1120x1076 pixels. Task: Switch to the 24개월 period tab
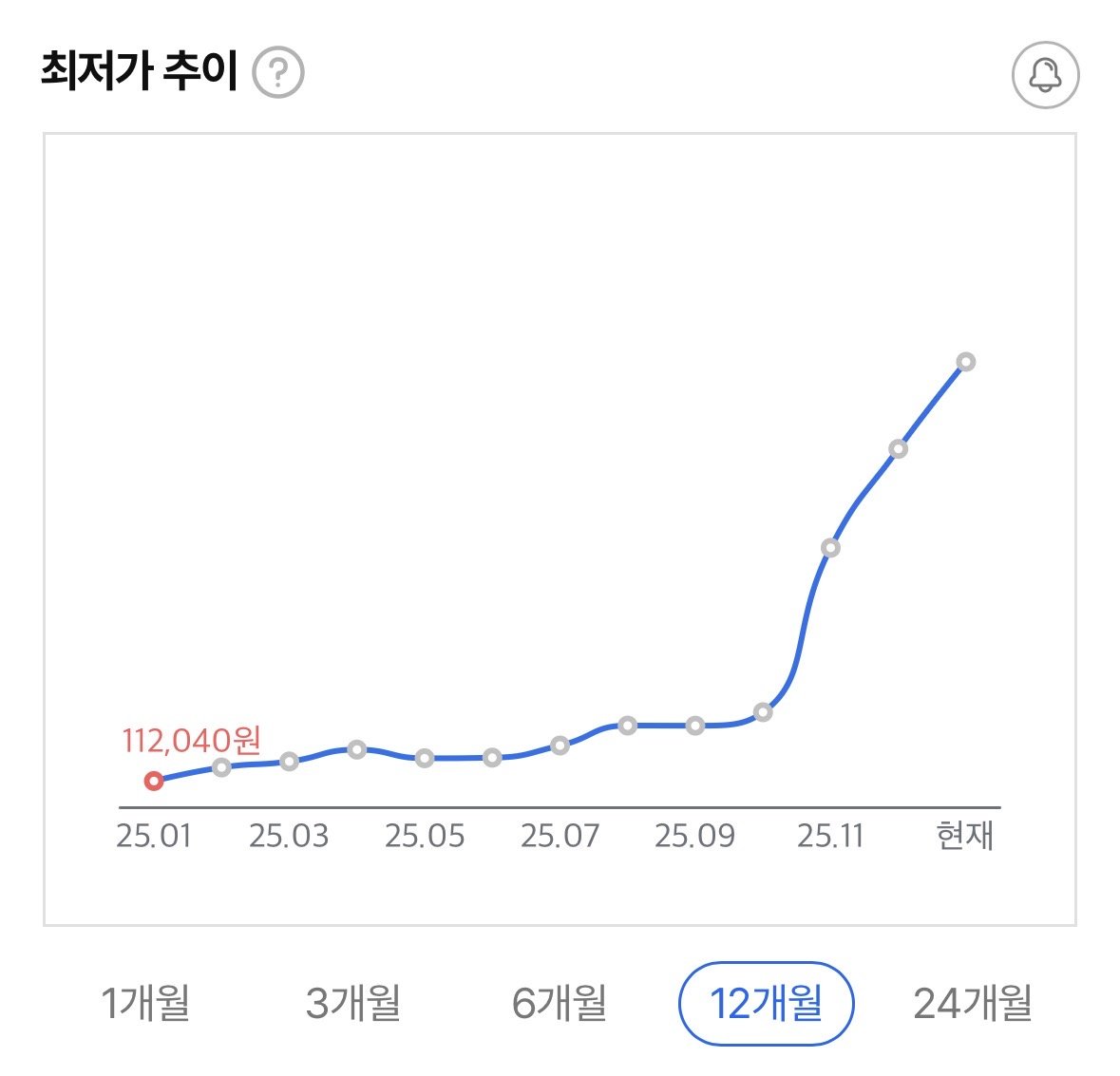[973, 1003]
